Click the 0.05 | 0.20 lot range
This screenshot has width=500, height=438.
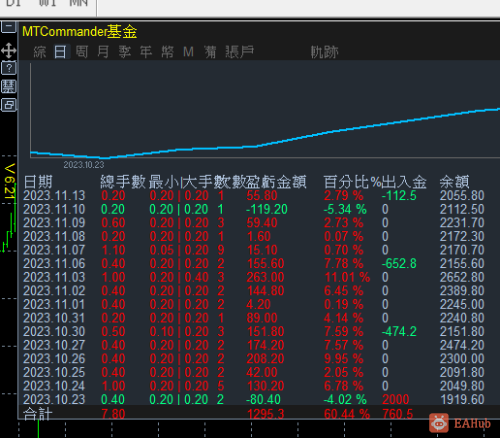coord(179,250)
